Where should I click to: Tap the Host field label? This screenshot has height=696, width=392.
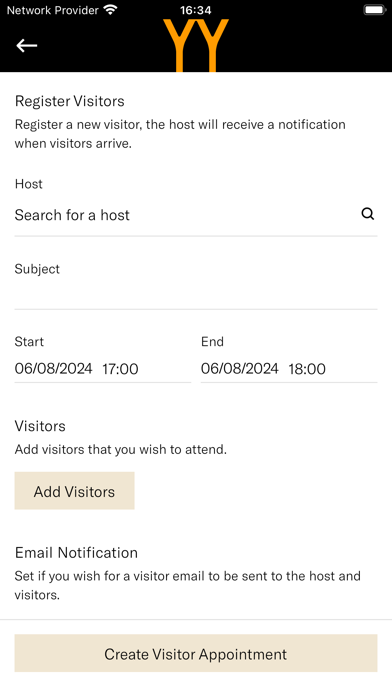point(28,184)
